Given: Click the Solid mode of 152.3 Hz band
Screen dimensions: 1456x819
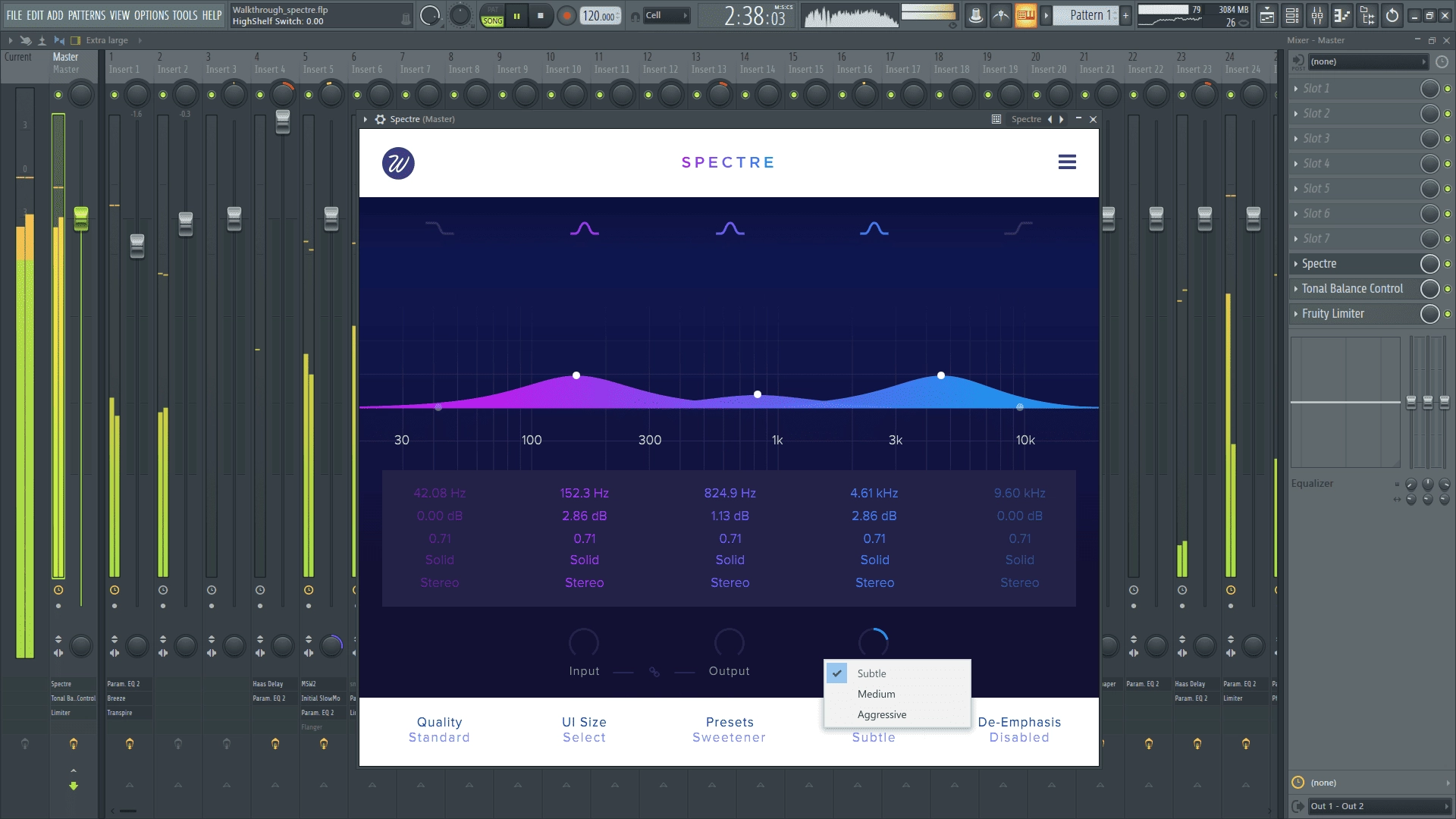Looking at the screenshot, I should tap(585, 560).
